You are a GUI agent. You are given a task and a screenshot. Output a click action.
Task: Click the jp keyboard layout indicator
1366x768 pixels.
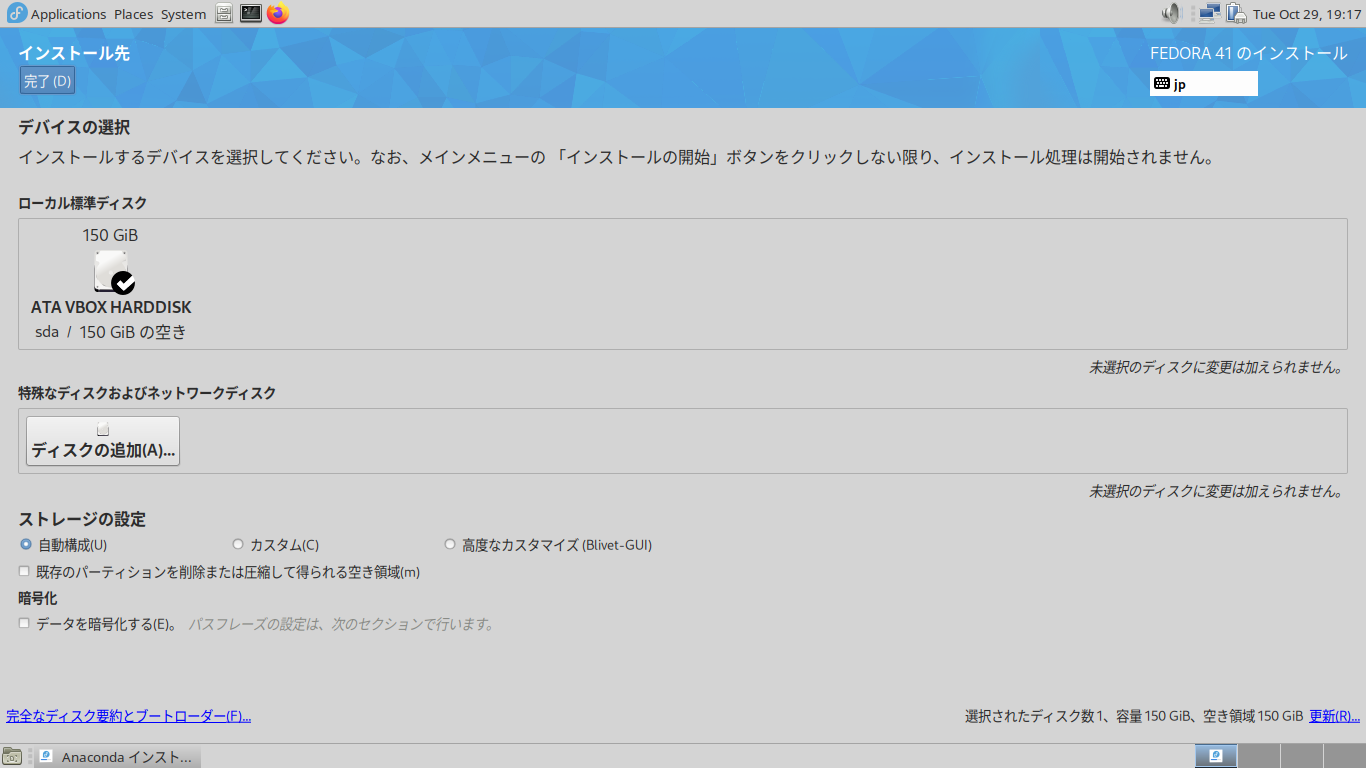[x=1204, y=84]
